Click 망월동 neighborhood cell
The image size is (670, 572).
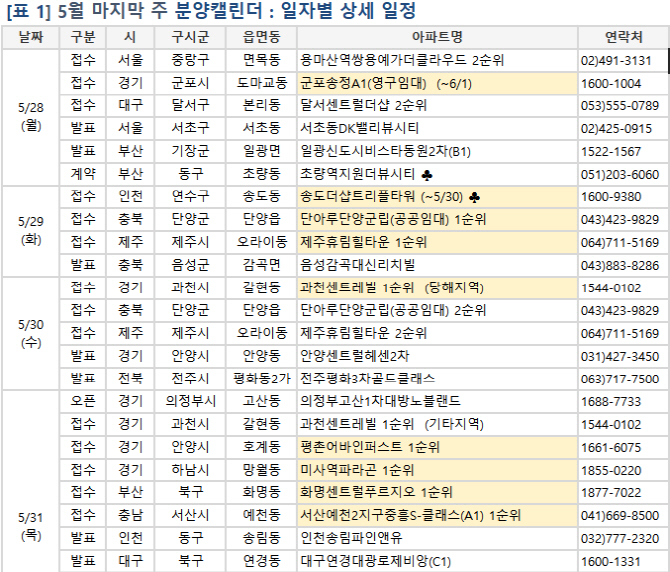point(262,470)
